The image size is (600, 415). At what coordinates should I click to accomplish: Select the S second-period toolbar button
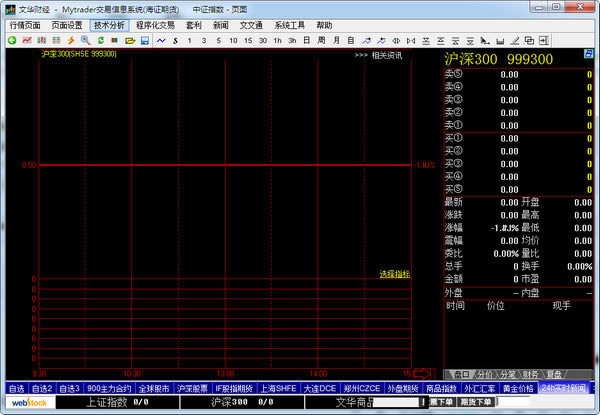[175, 40]
